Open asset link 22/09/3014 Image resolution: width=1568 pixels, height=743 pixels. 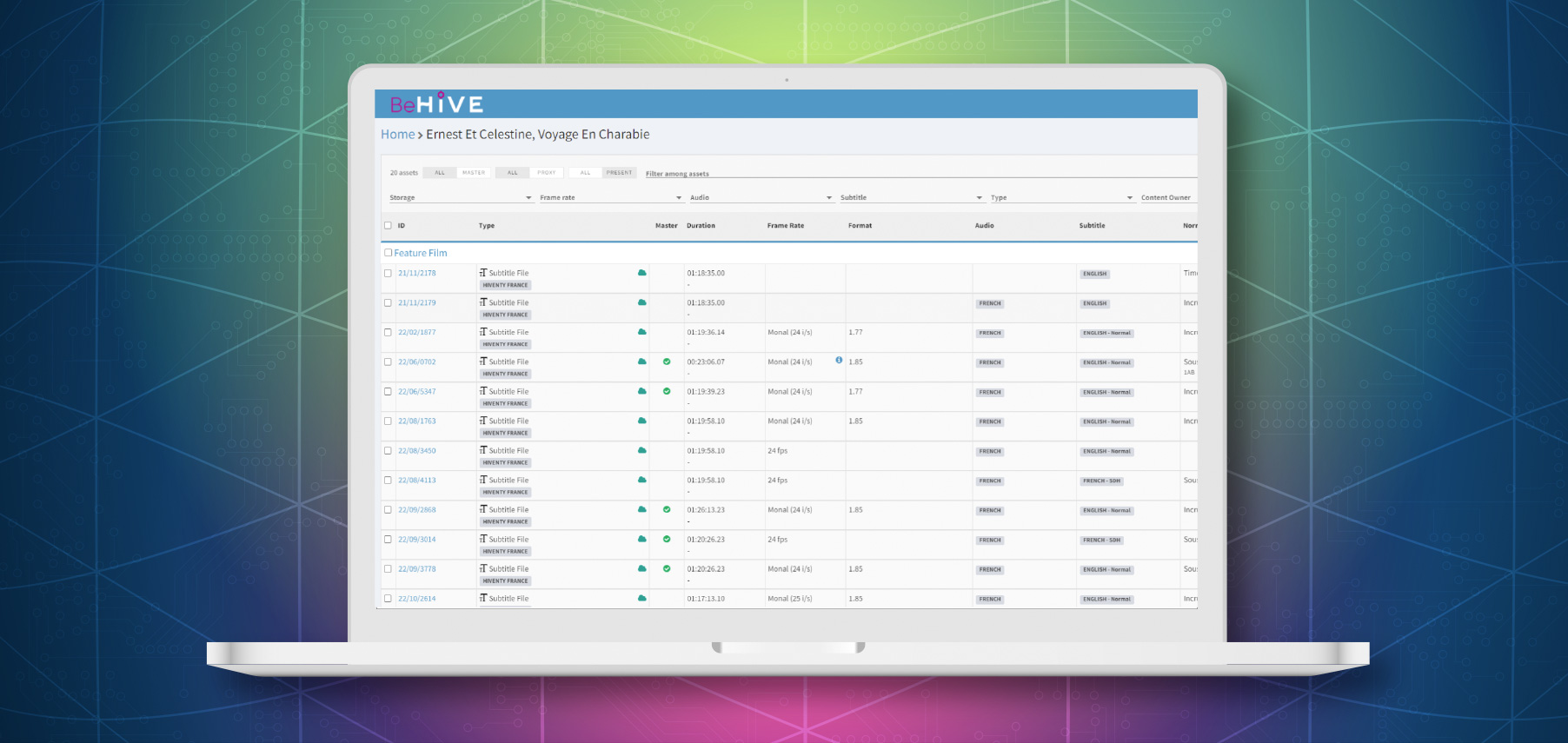click(x=417, y=539)
